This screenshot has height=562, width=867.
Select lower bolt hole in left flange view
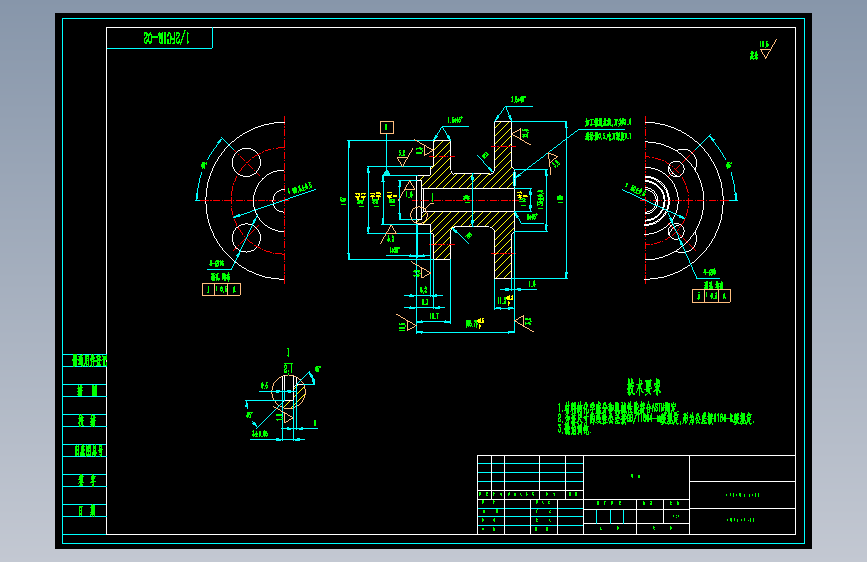click(x=246, y=238)
